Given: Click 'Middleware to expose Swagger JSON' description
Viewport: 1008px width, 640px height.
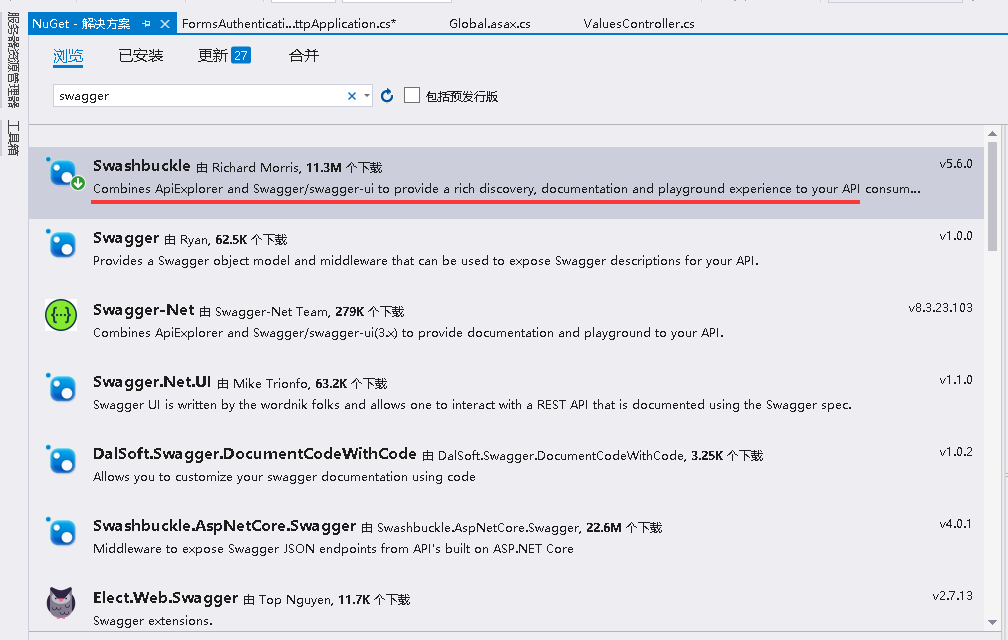Looking at the screenshot, I should coord(333,549).
